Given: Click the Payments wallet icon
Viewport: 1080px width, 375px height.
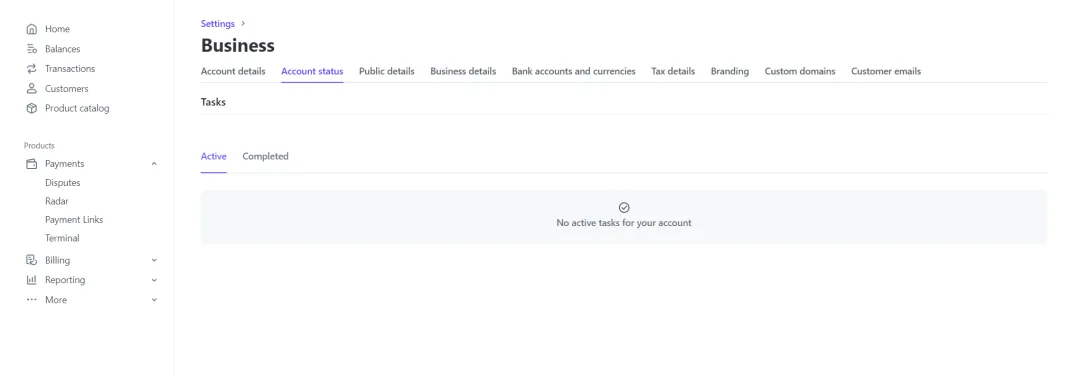Looking at the screenshot, I should (x=31, y=164).
